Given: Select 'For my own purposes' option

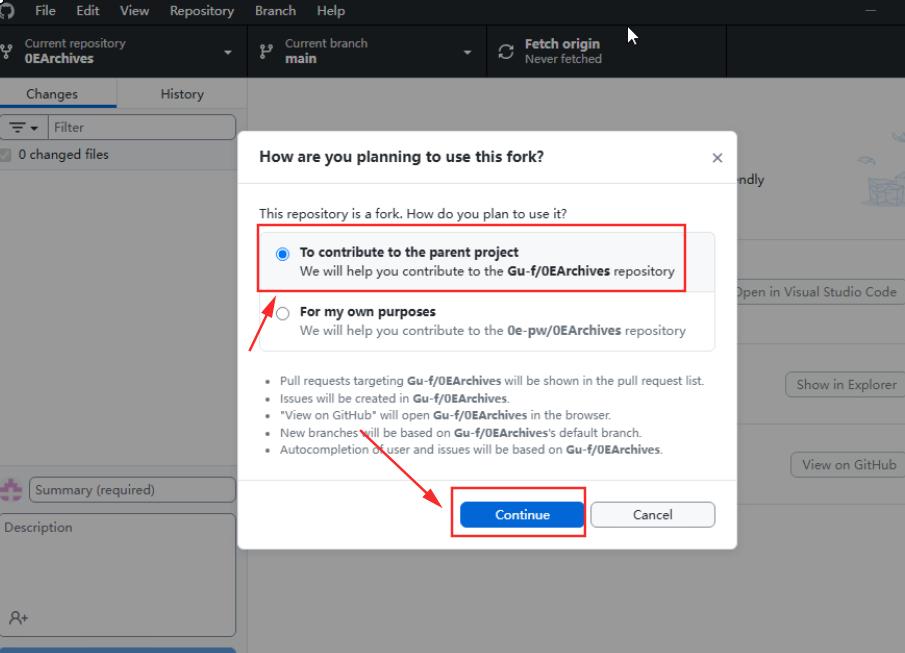Looking at the screenshot, I should coord(283,313).
